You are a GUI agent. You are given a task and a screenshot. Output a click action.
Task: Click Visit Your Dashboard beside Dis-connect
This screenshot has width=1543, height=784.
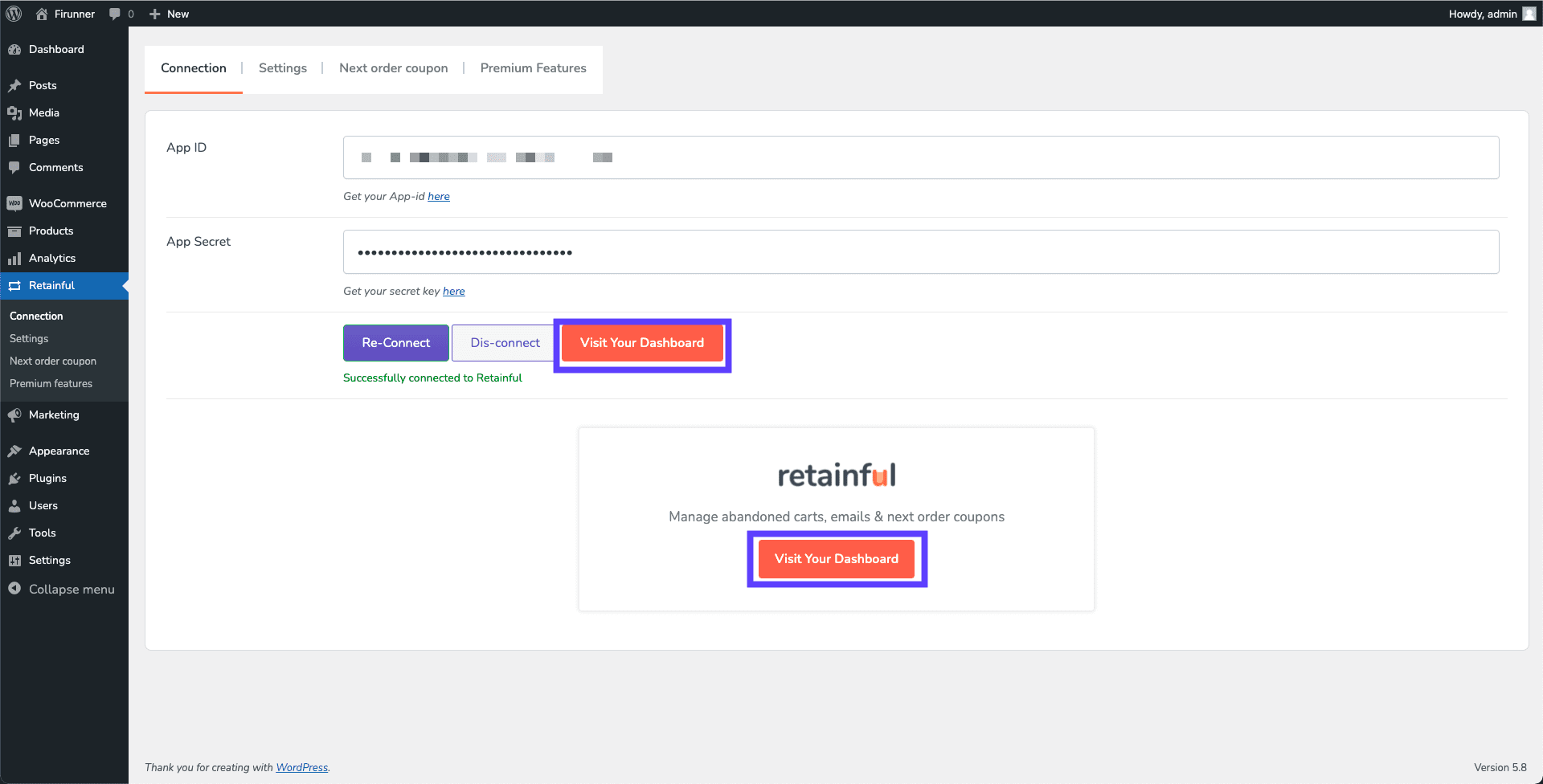pyautogui.click(x=642, y=343)
